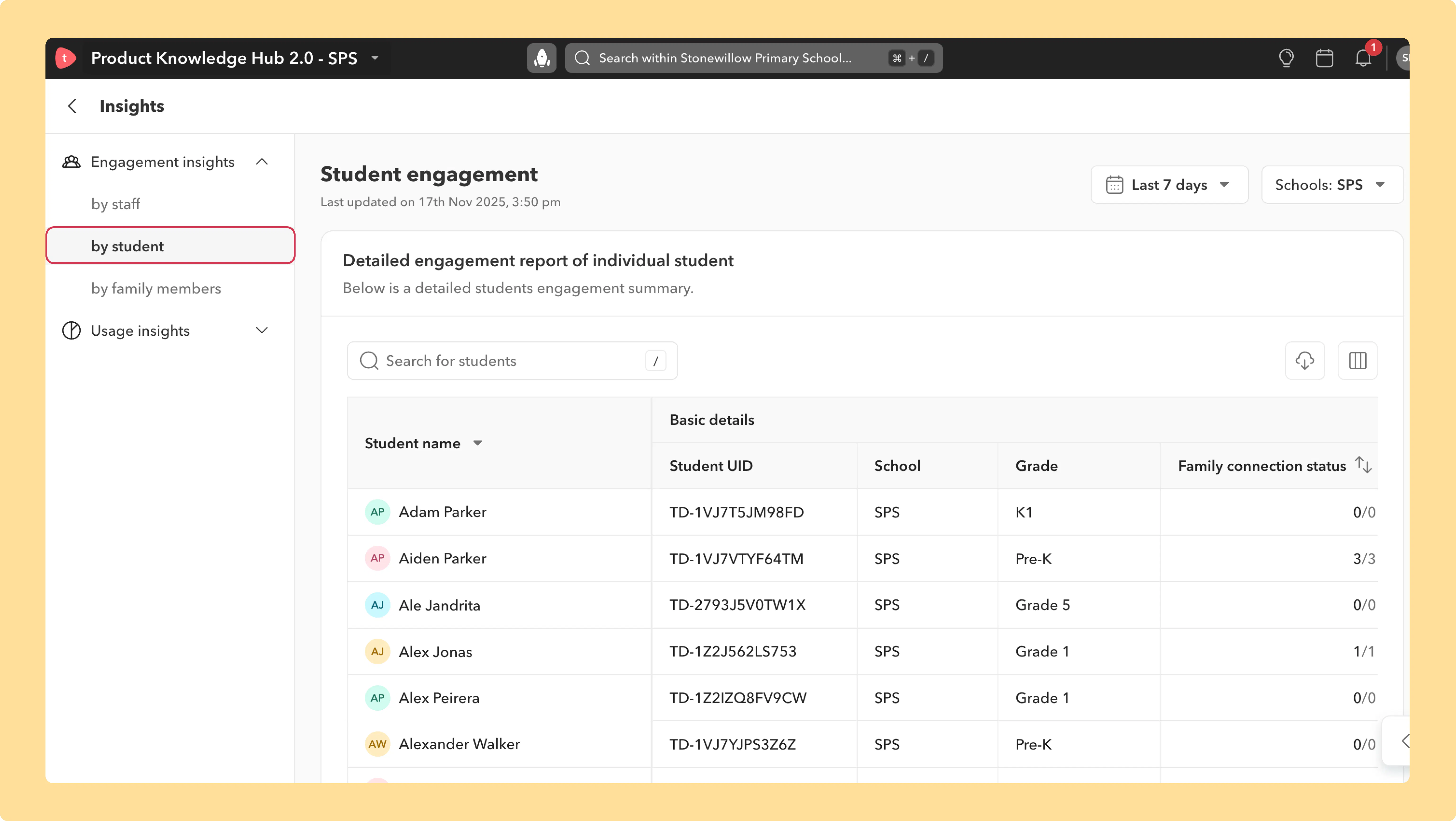Click Alex Jonas's 1/1 connection status

[1364, 651]
